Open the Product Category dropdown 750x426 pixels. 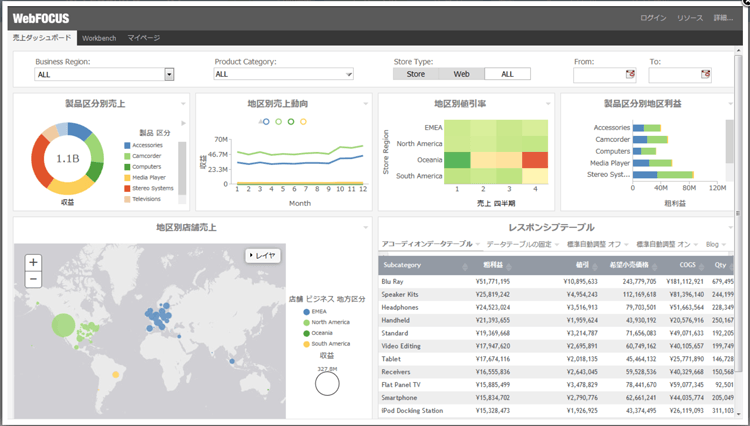[x=348, y=74]
